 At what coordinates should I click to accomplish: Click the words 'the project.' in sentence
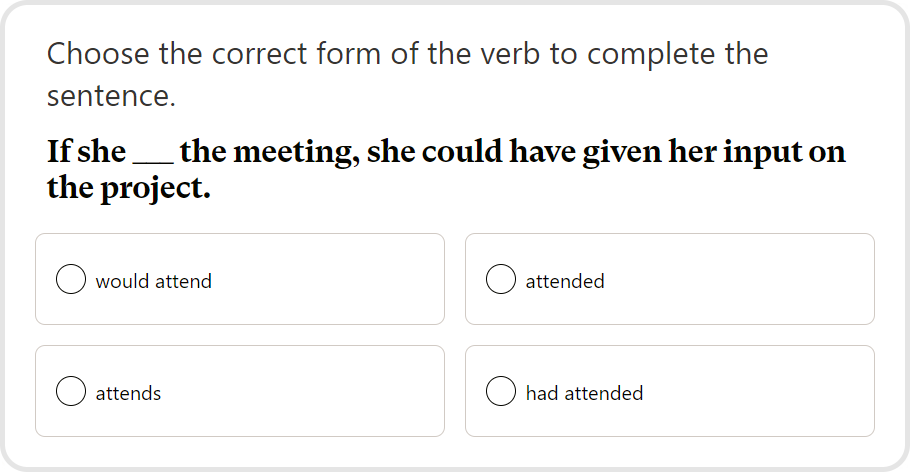click(x=129, y=188)
